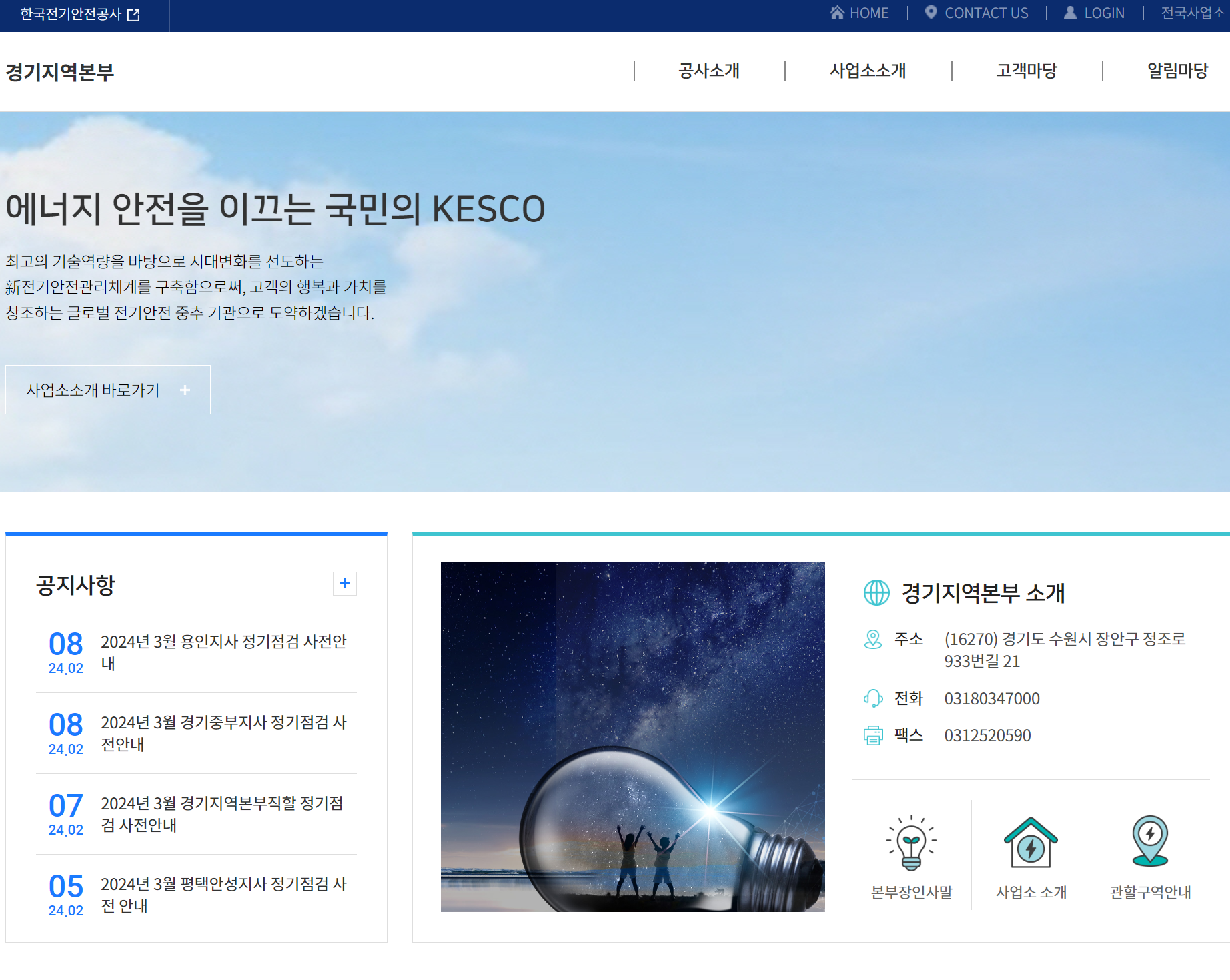Click phone number 03180347000
Screen dimensions: 1230x980
pyautogui.click(x=992, y=698)
